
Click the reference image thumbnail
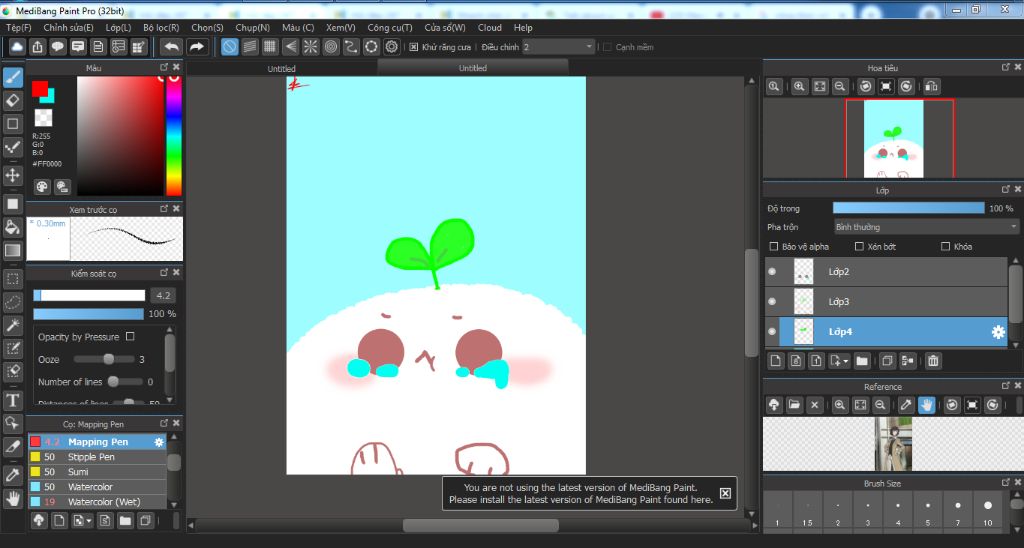click(x=893, y=444)
